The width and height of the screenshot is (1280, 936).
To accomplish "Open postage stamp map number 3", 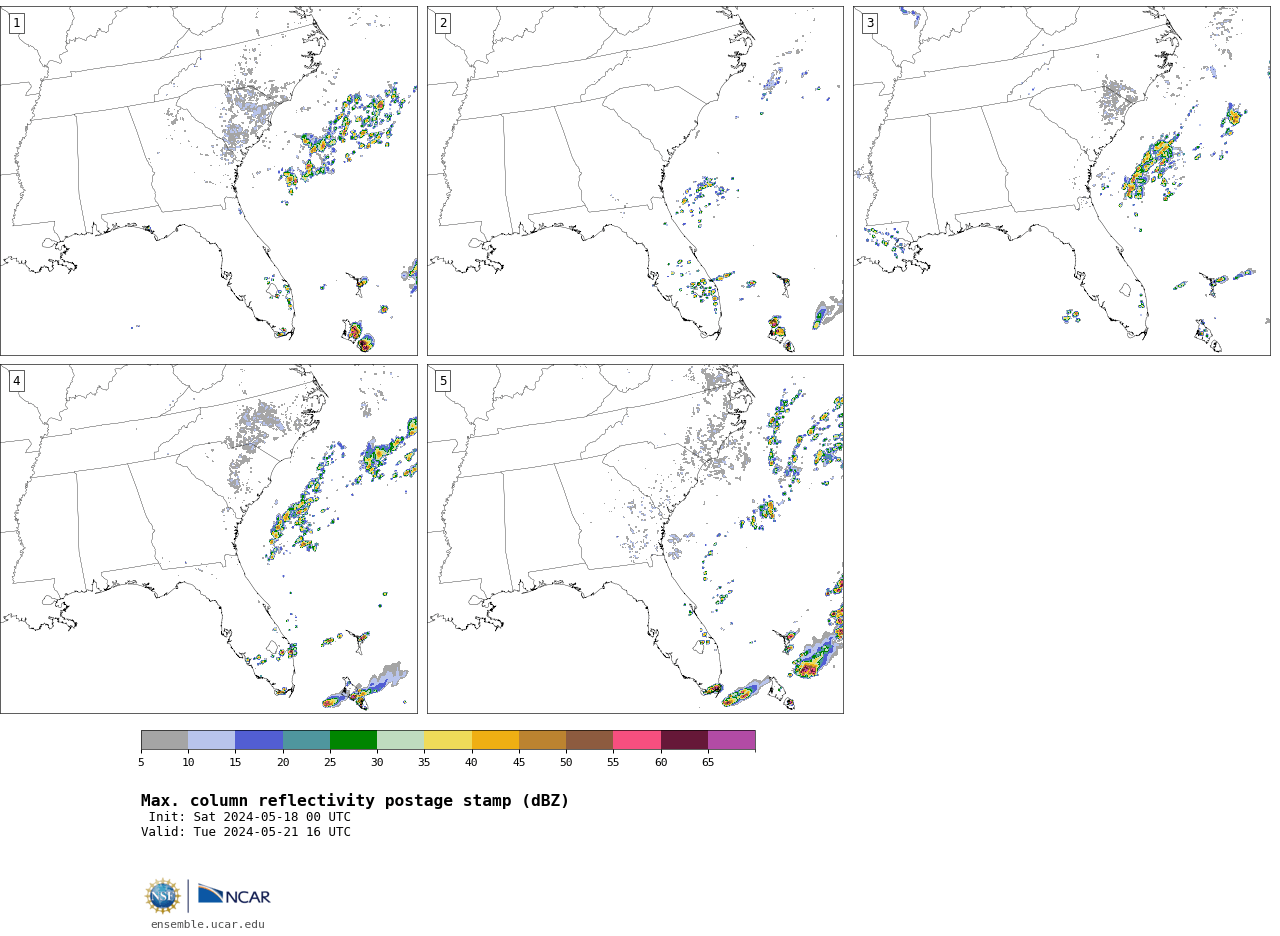I will [1061, 181].
